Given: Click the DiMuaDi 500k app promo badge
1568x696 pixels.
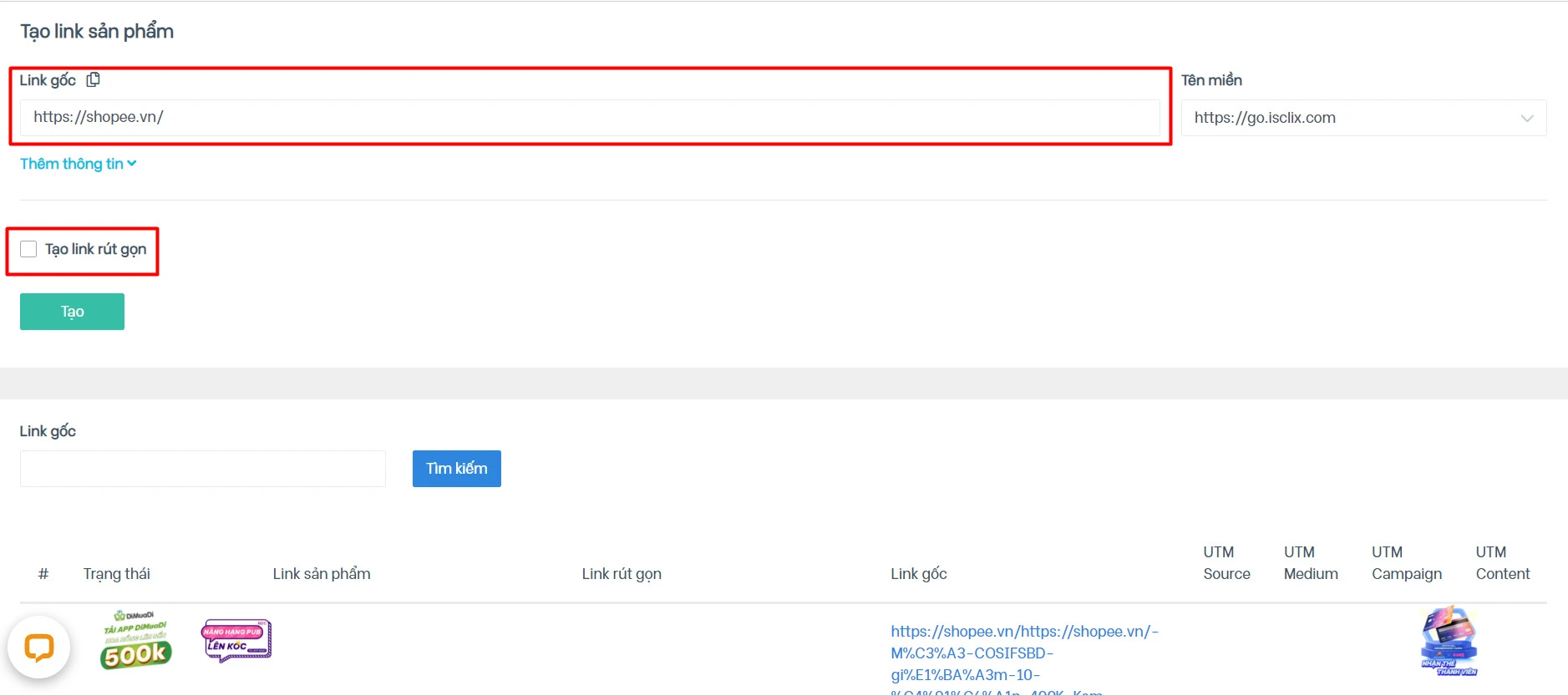Looking at the screenshot, I should click(x=135, y=641).
